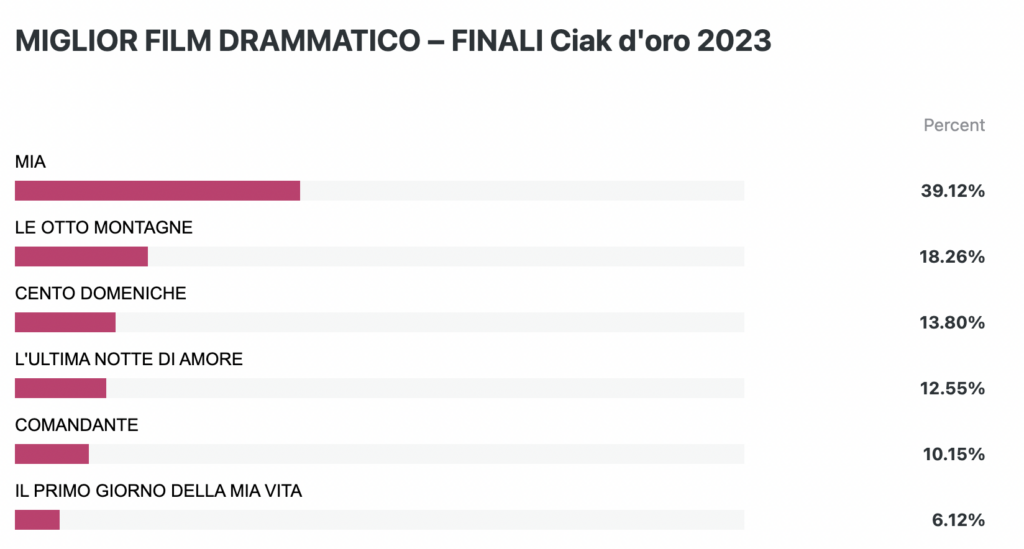
Task: Click the MIA result bar
Action: (379, 191)
